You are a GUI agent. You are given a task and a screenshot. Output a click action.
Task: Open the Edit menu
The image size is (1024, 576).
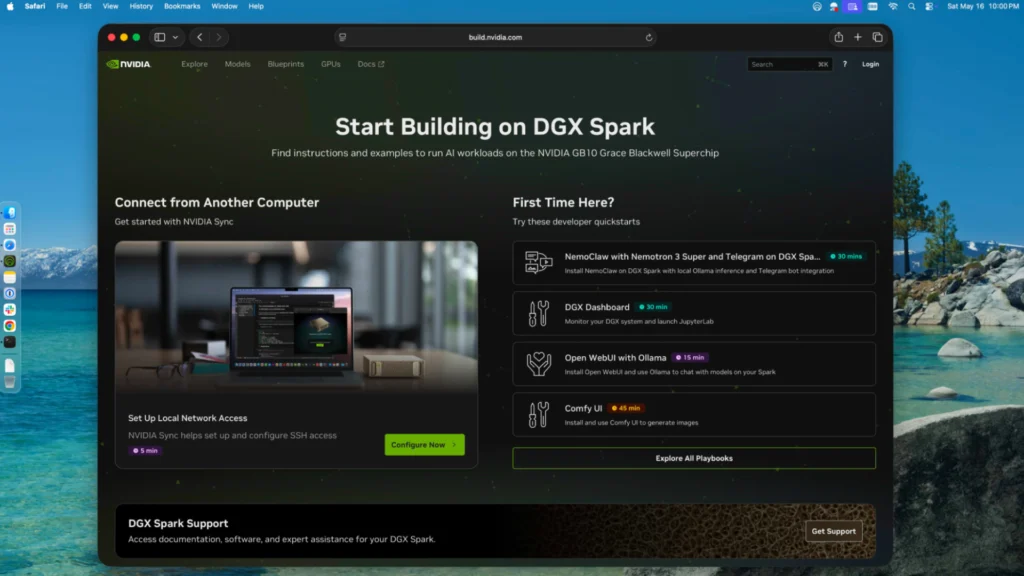point(85,7)
